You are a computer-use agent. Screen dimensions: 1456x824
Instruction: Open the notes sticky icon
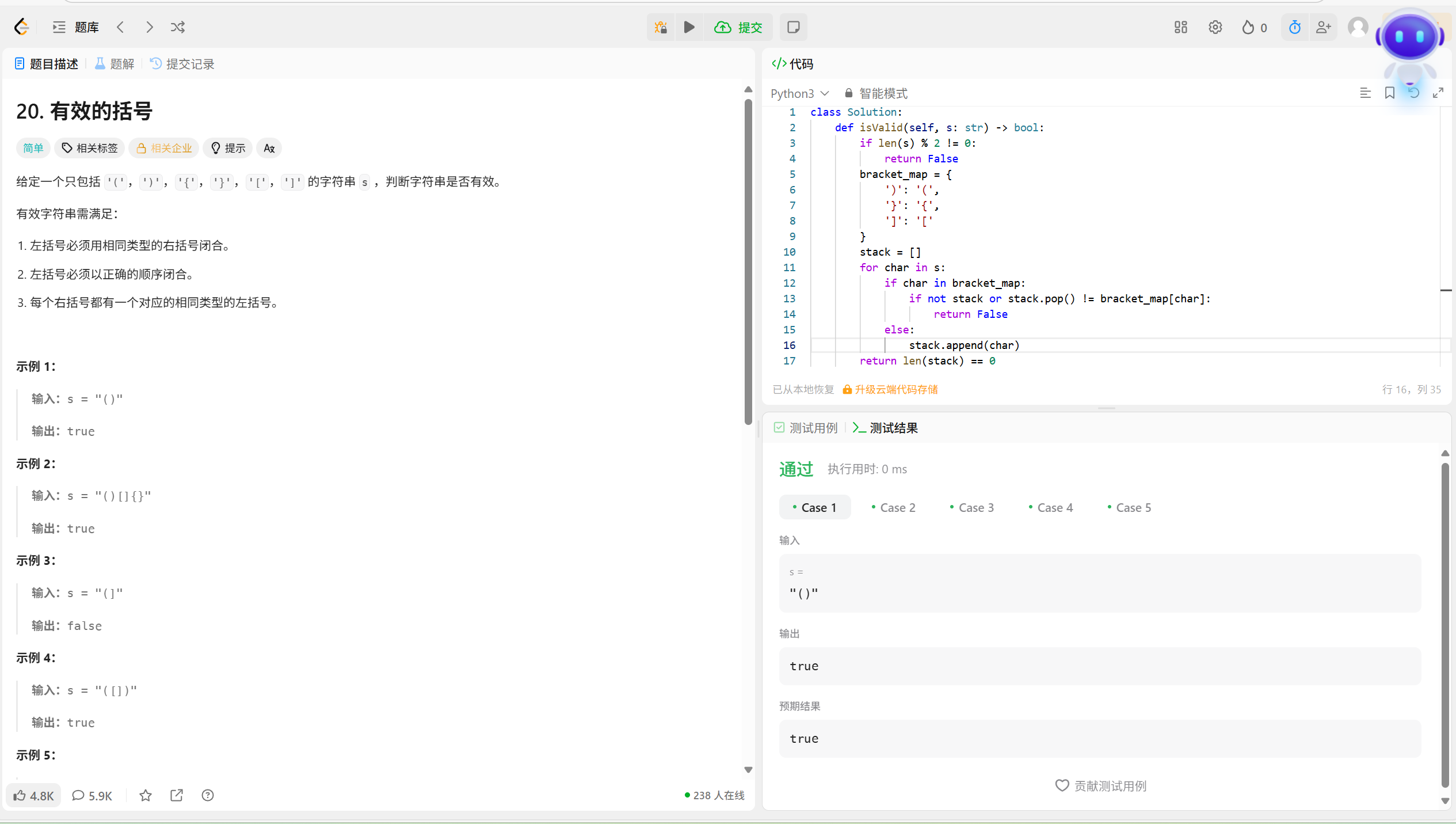pos(793,27)
